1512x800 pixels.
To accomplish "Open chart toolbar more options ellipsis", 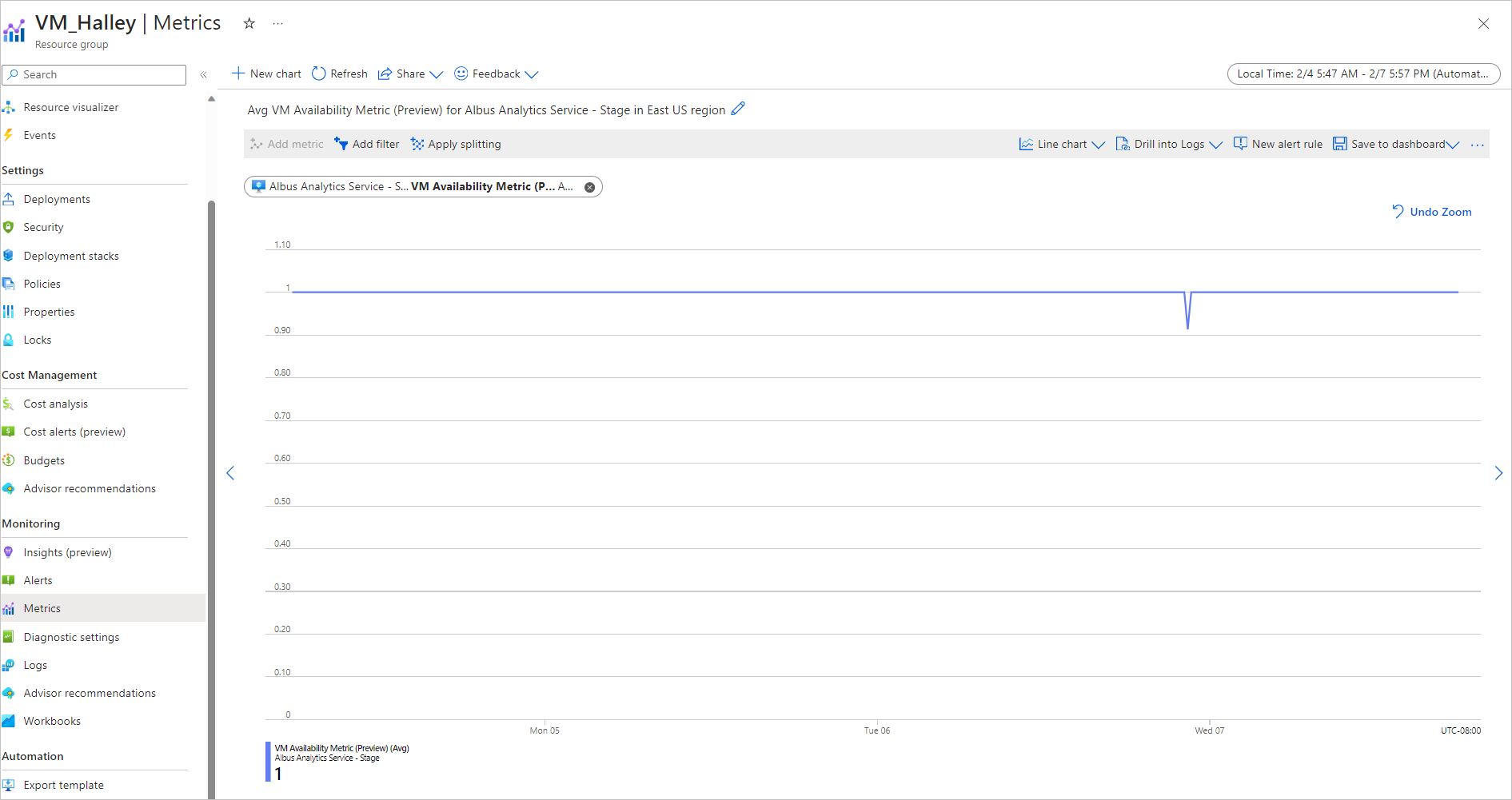I will pyautogui.click(x=1477, y=145).
